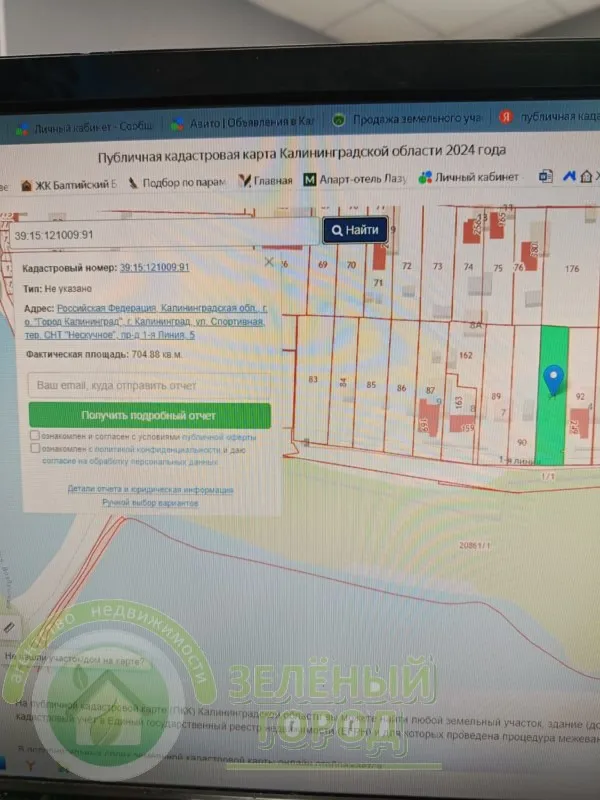The height and width of the screenshot is (800, 600).
Task: Select parcel 85 on map
Action: coord(371,385)
